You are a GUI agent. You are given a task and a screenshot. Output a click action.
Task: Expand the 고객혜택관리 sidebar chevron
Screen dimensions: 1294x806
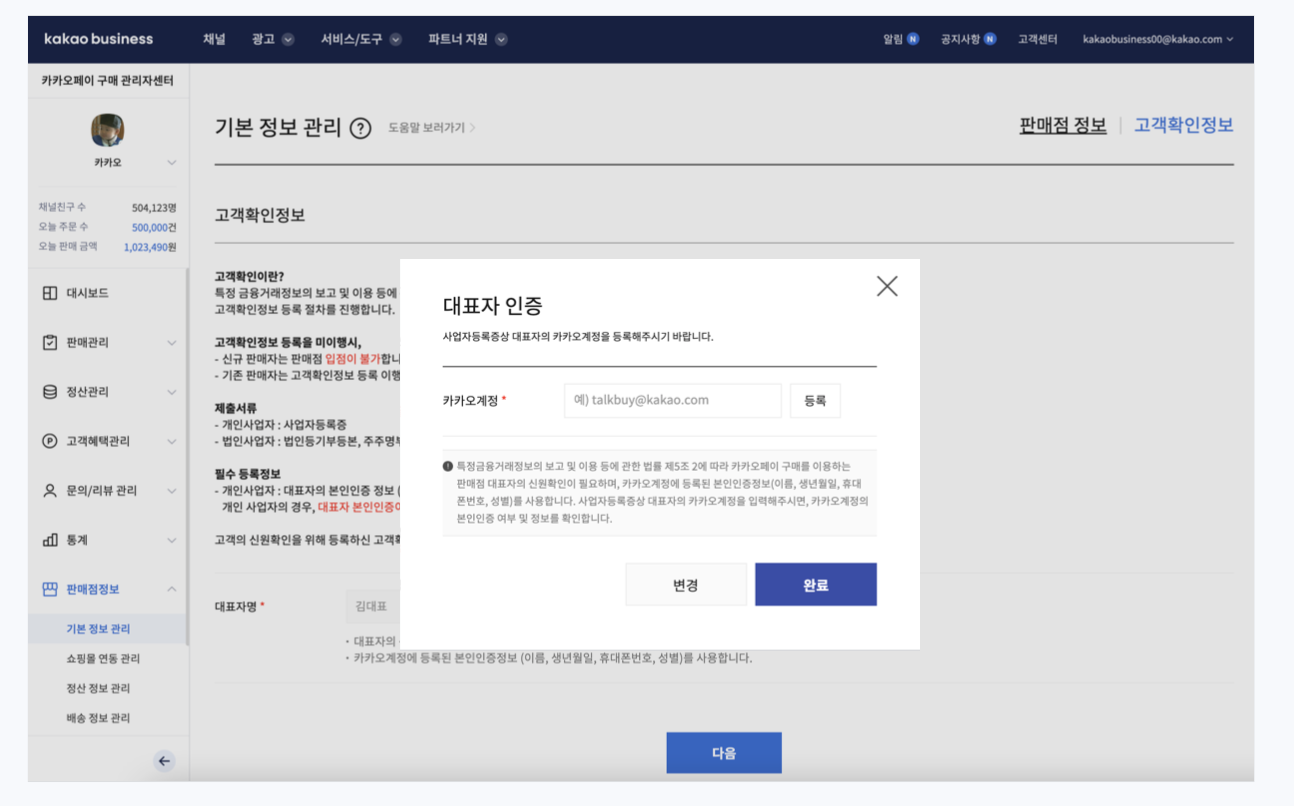point(171,441)
